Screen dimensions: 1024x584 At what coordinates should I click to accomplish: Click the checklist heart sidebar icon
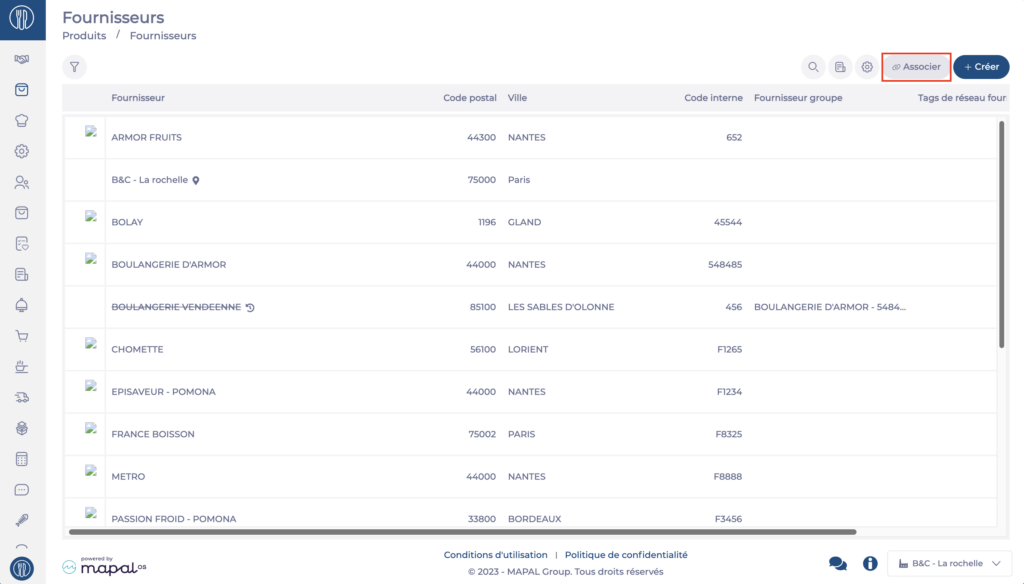22,244
